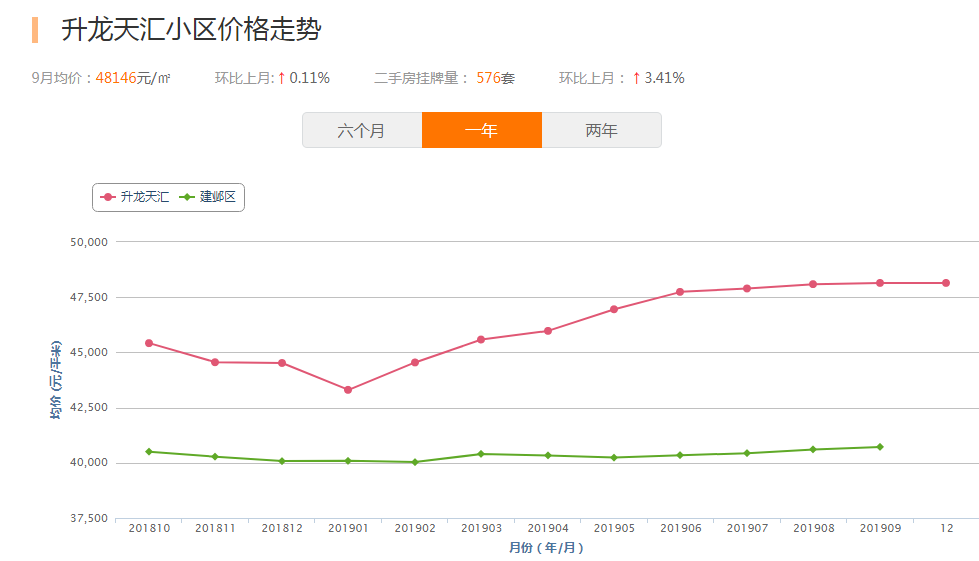Switch to the 六个月 tab
The image size is (979, 561).
pyautogui.click(x=362, y=130)
